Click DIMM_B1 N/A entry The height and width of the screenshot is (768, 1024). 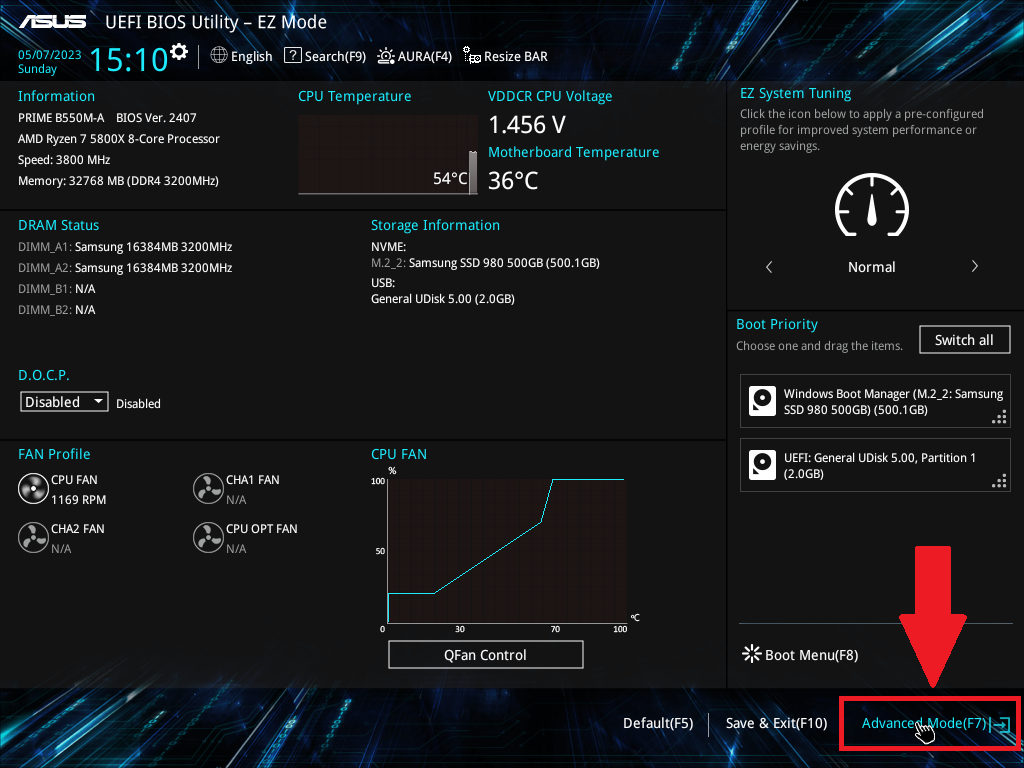click(x=57, y=289)
